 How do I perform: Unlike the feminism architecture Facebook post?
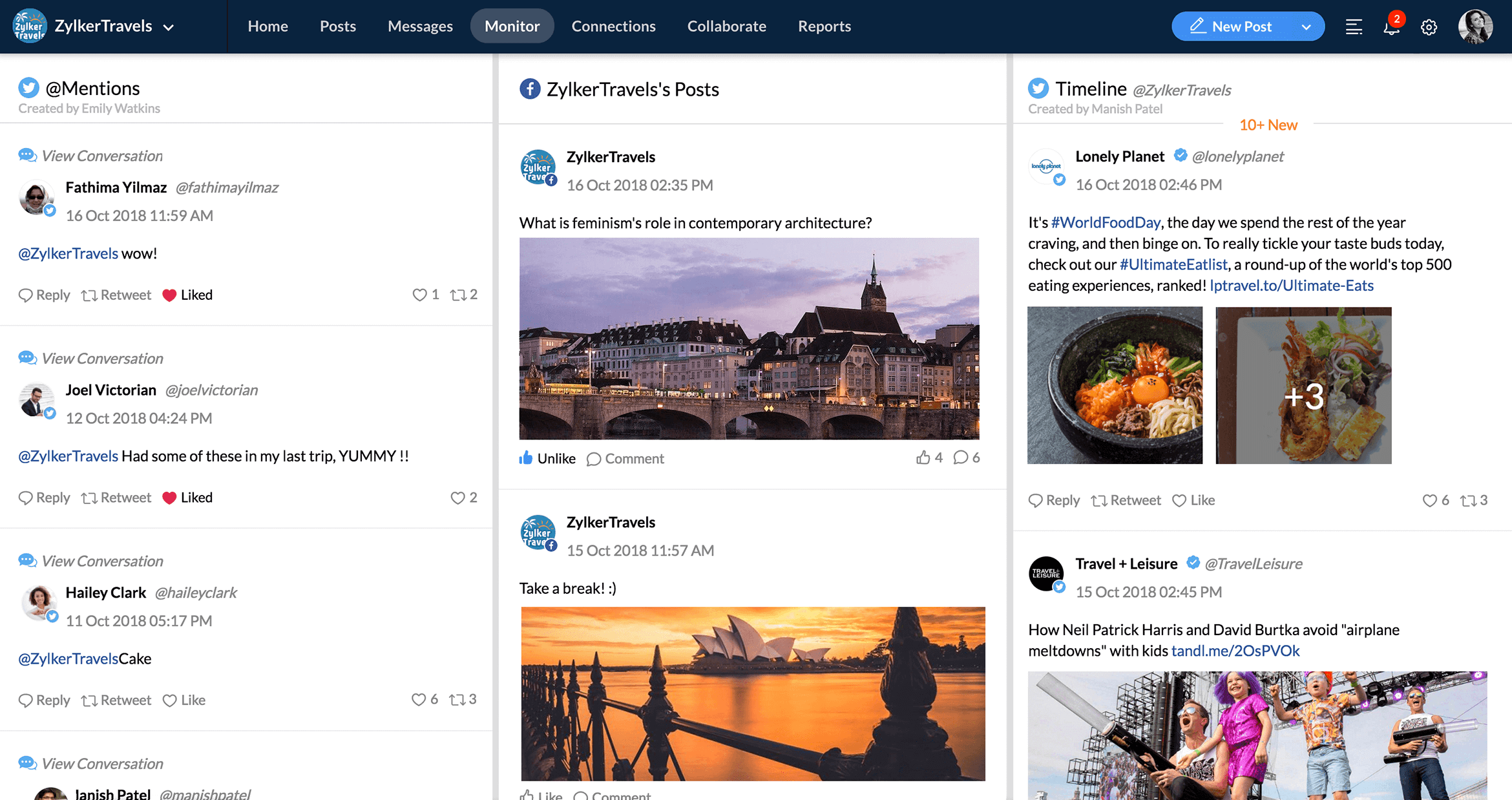[x=547, y=458]
